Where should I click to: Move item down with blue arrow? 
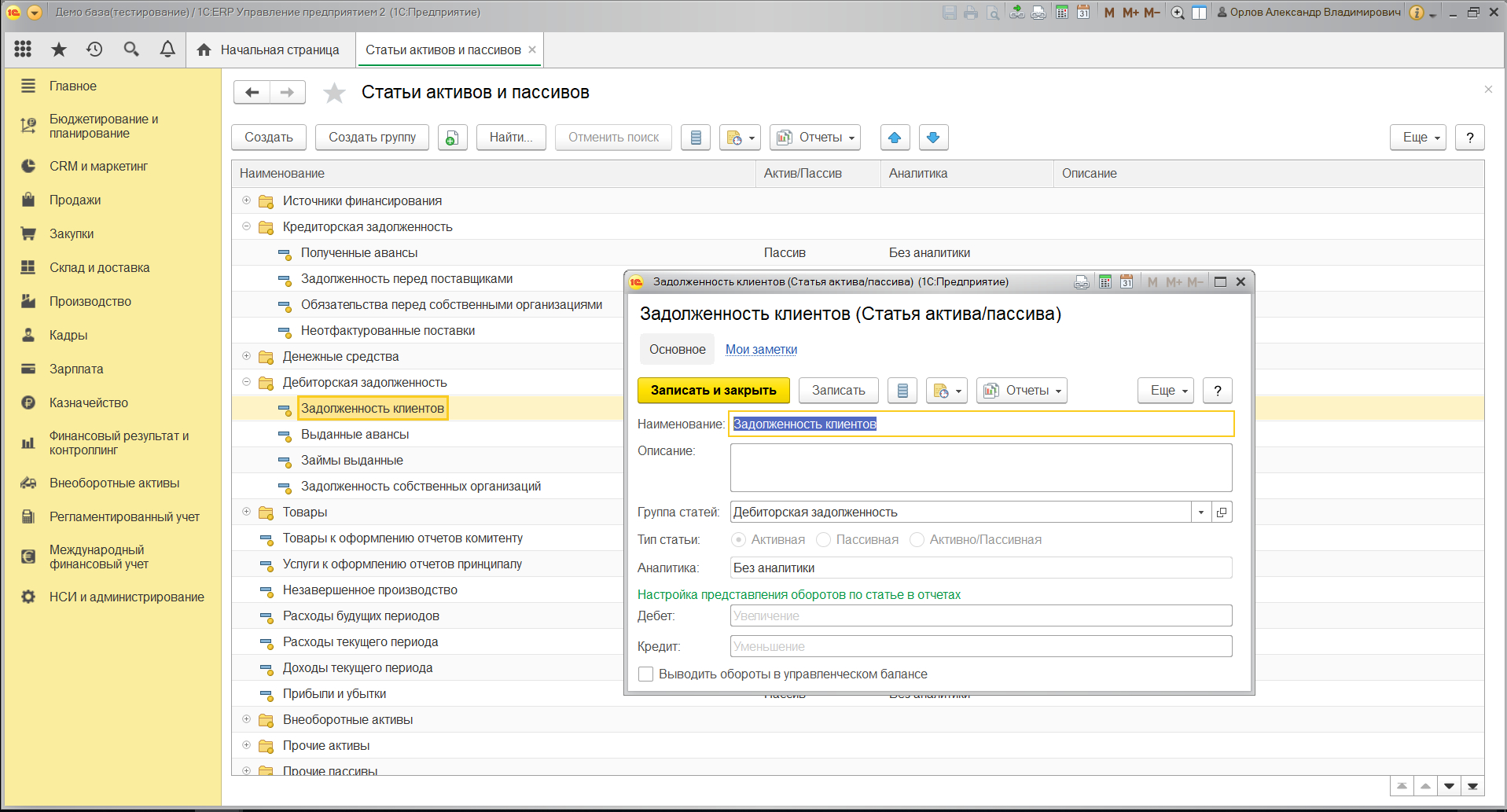click(x=933, y=138)
